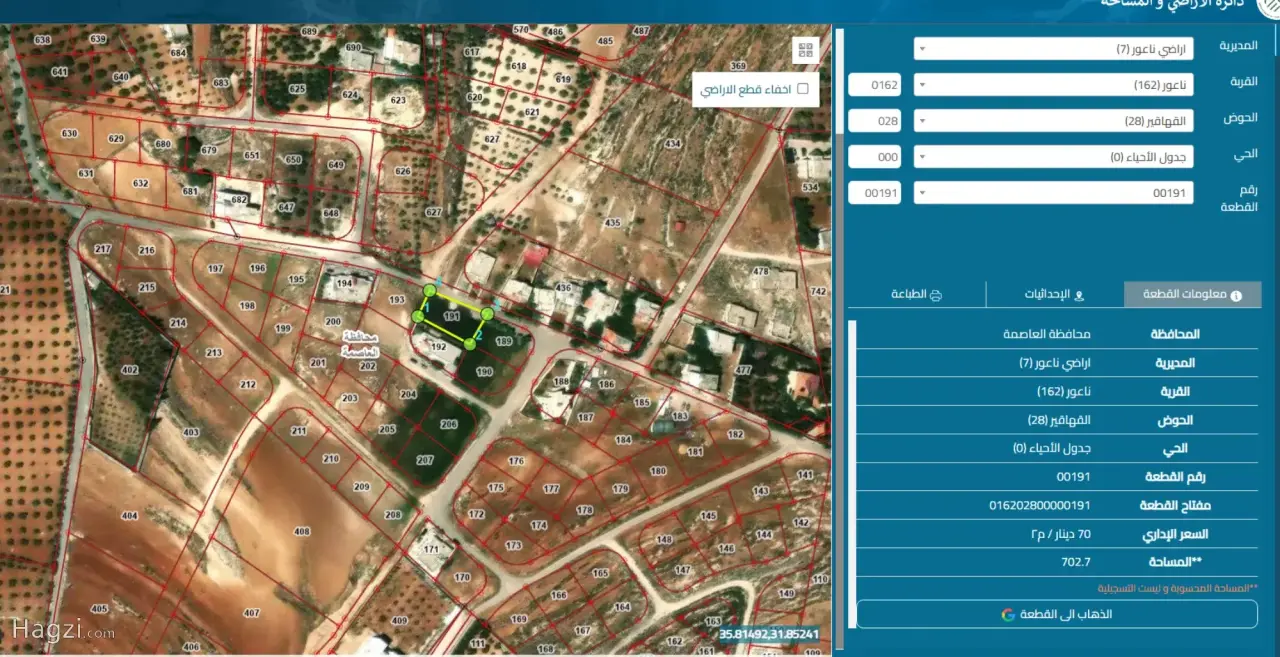Click the parcel key value 016202800000191
1280x657 pixels.
(1040, 506)
